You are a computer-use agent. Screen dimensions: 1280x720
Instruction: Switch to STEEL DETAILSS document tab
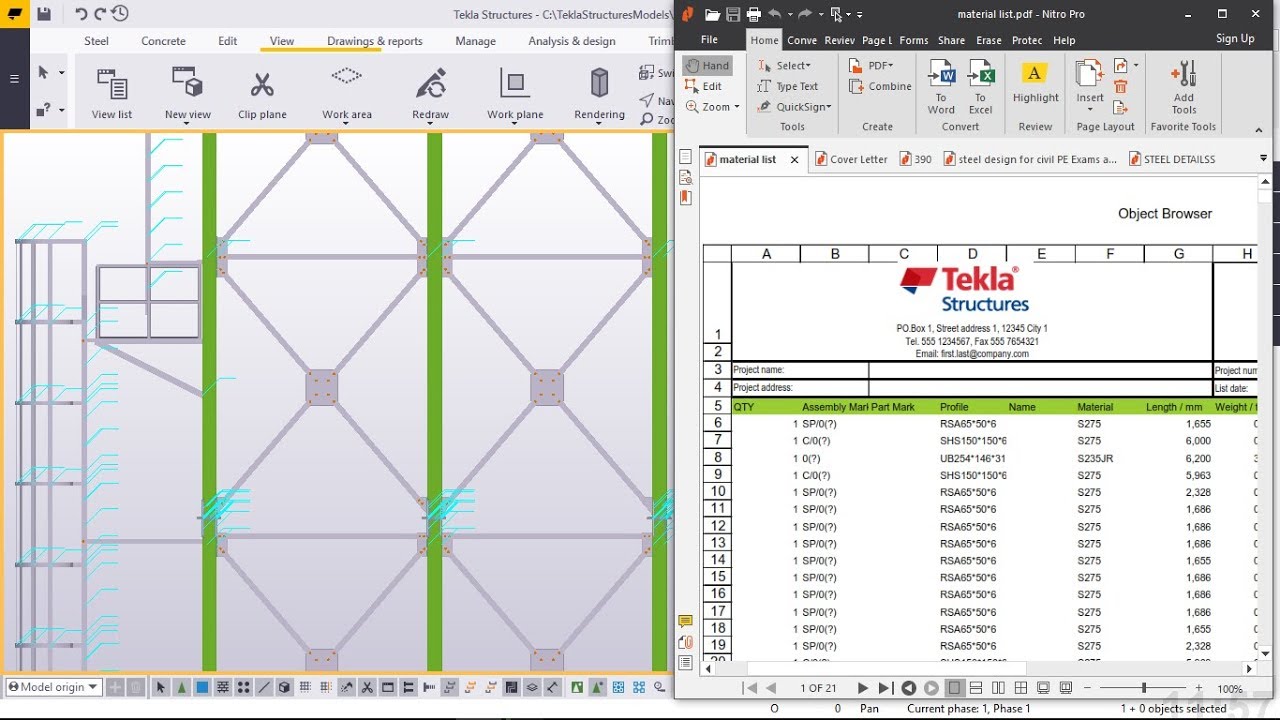(x=1172, y=159)
